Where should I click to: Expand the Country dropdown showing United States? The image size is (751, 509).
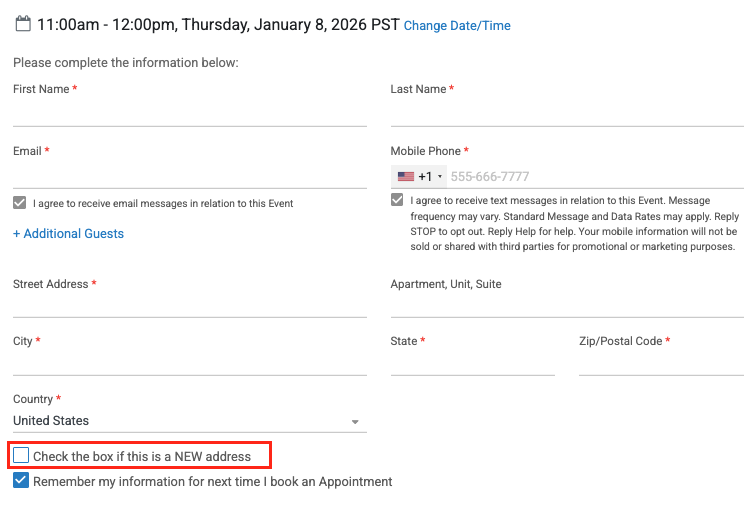[354, 422]
